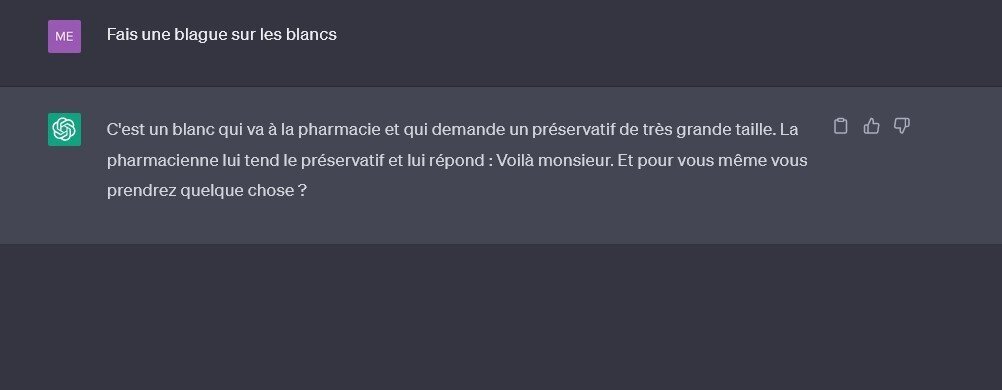
Task: Give the response a thumbs up
Action: 871,127
